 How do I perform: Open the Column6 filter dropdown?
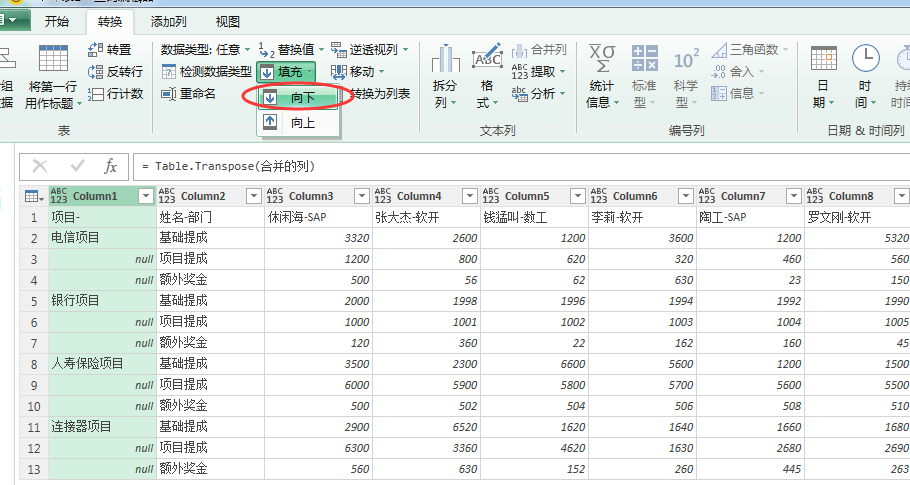point(685,196)
